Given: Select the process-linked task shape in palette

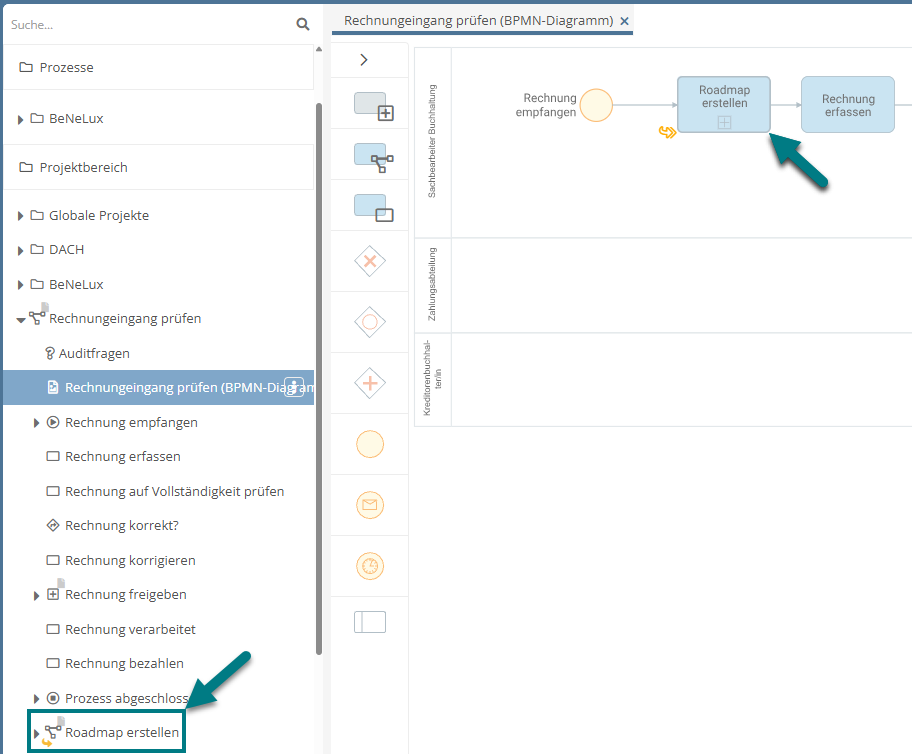Looking at the screenshot, I should (x=373, y=158).
